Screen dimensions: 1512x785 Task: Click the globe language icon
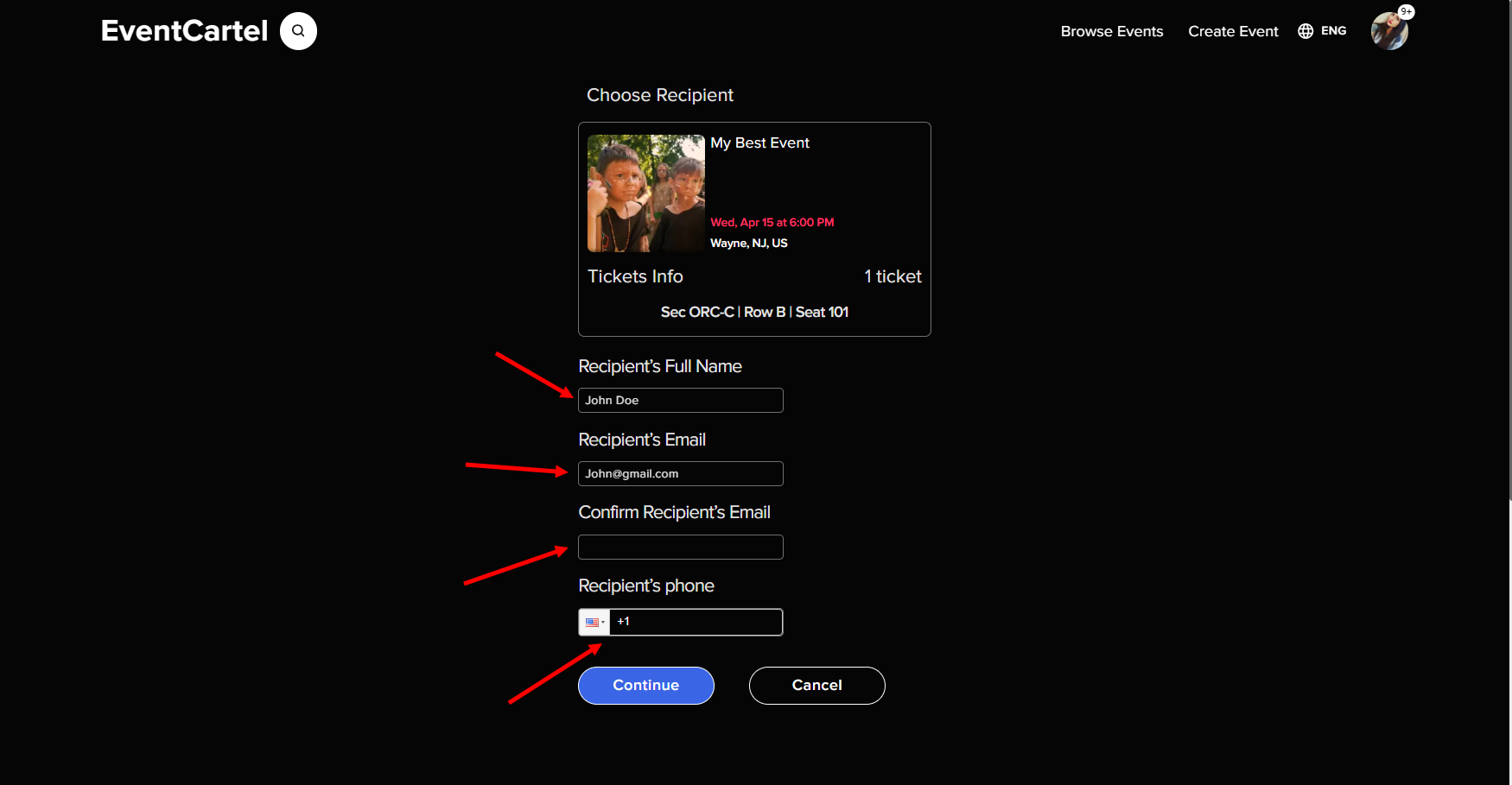pyautogui.click(x=1306, y=31)
